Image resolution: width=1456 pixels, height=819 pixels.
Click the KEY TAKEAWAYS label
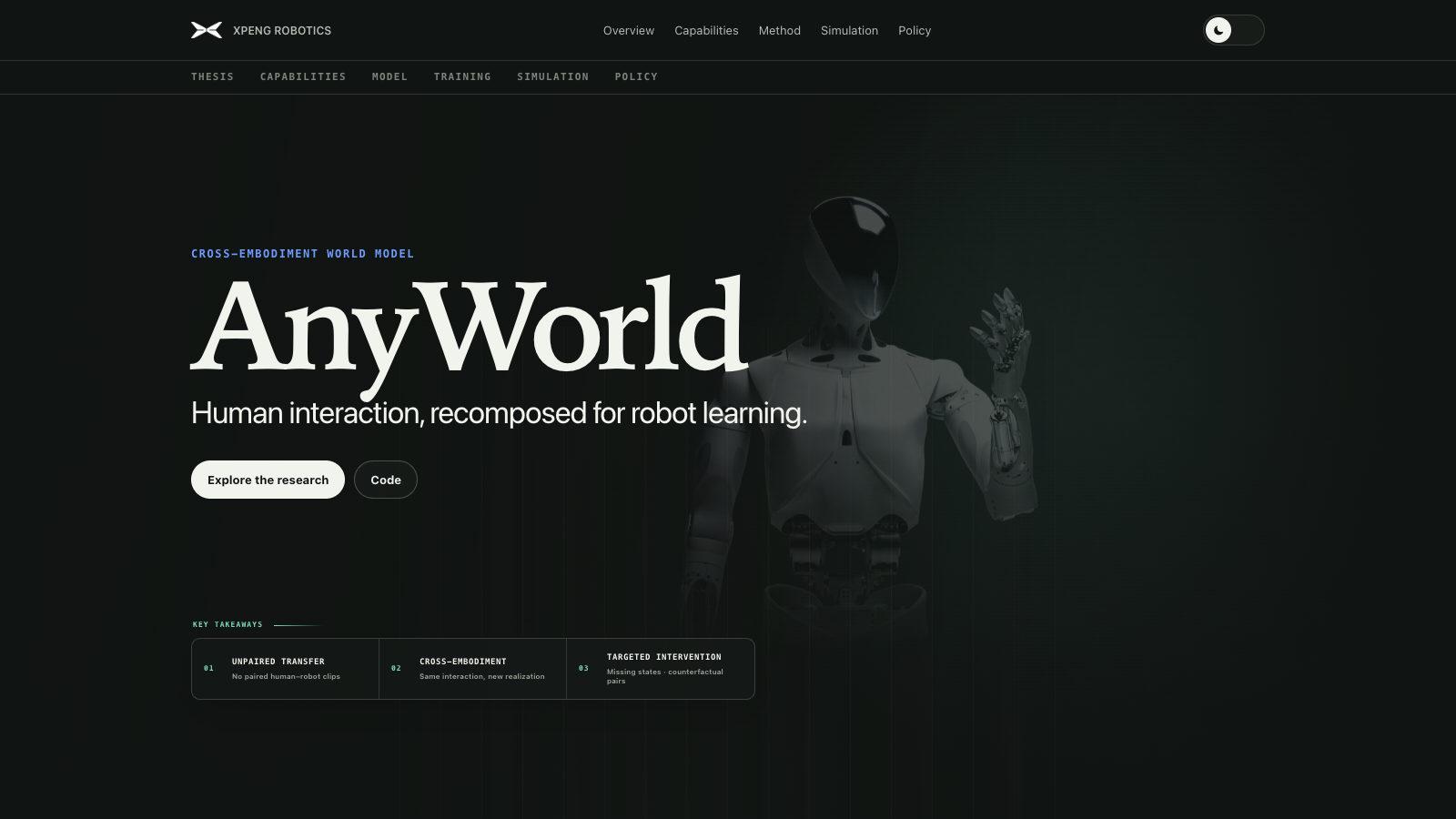point(227,624)
